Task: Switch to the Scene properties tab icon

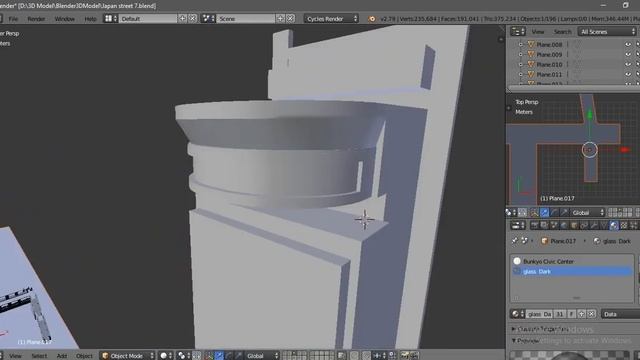Action: tap(554, 225)
